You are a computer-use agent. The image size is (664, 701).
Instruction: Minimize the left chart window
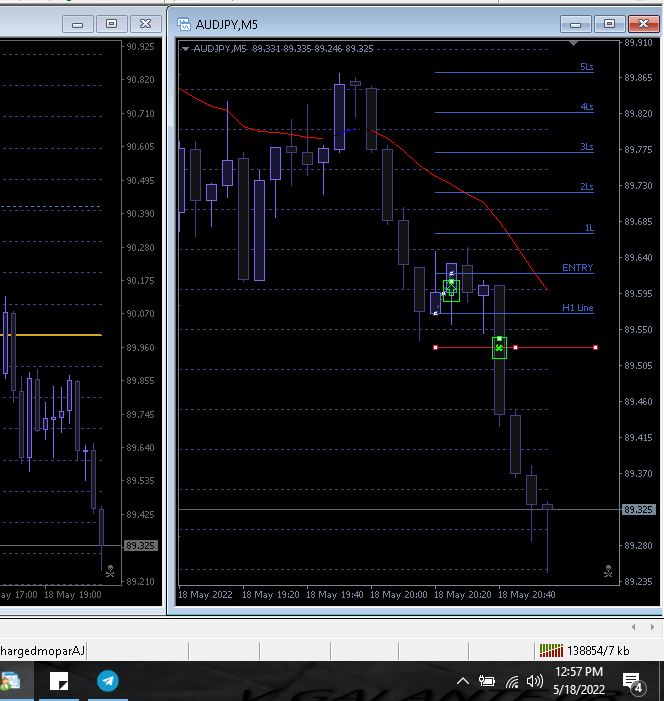(x=78, y=24)
